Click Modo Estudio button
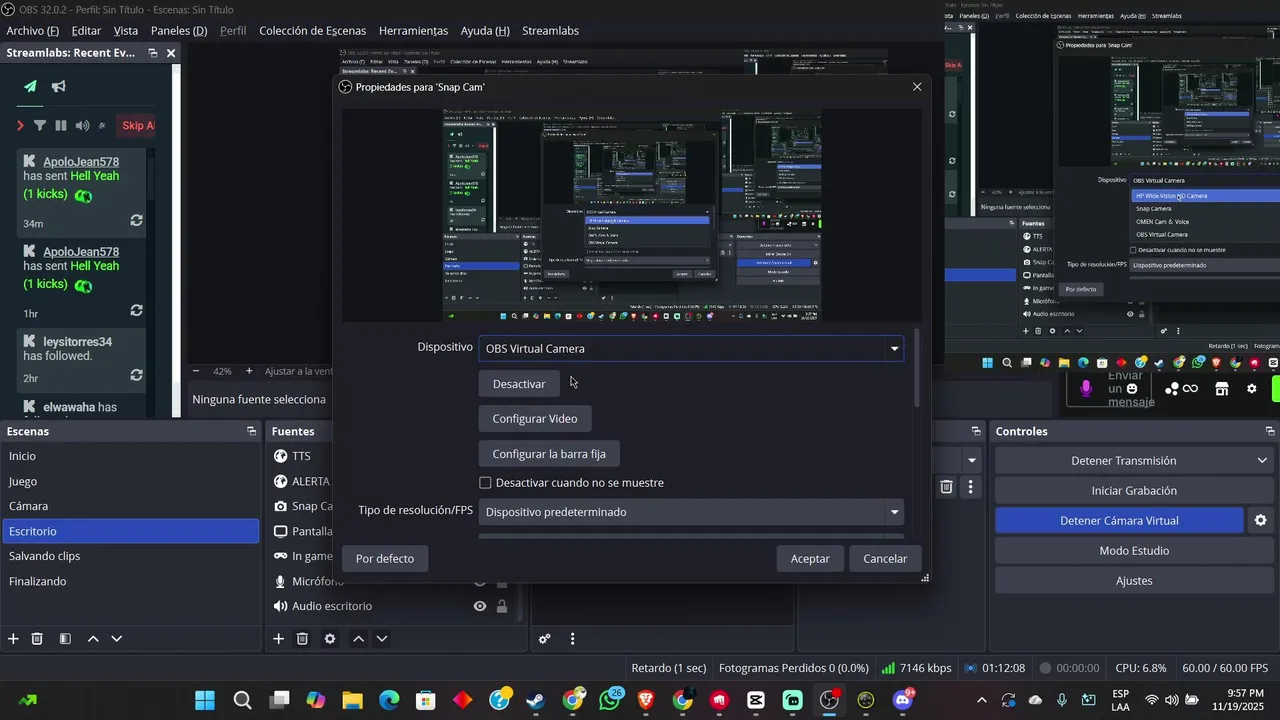1280x720 pixels. point(1134,551)
